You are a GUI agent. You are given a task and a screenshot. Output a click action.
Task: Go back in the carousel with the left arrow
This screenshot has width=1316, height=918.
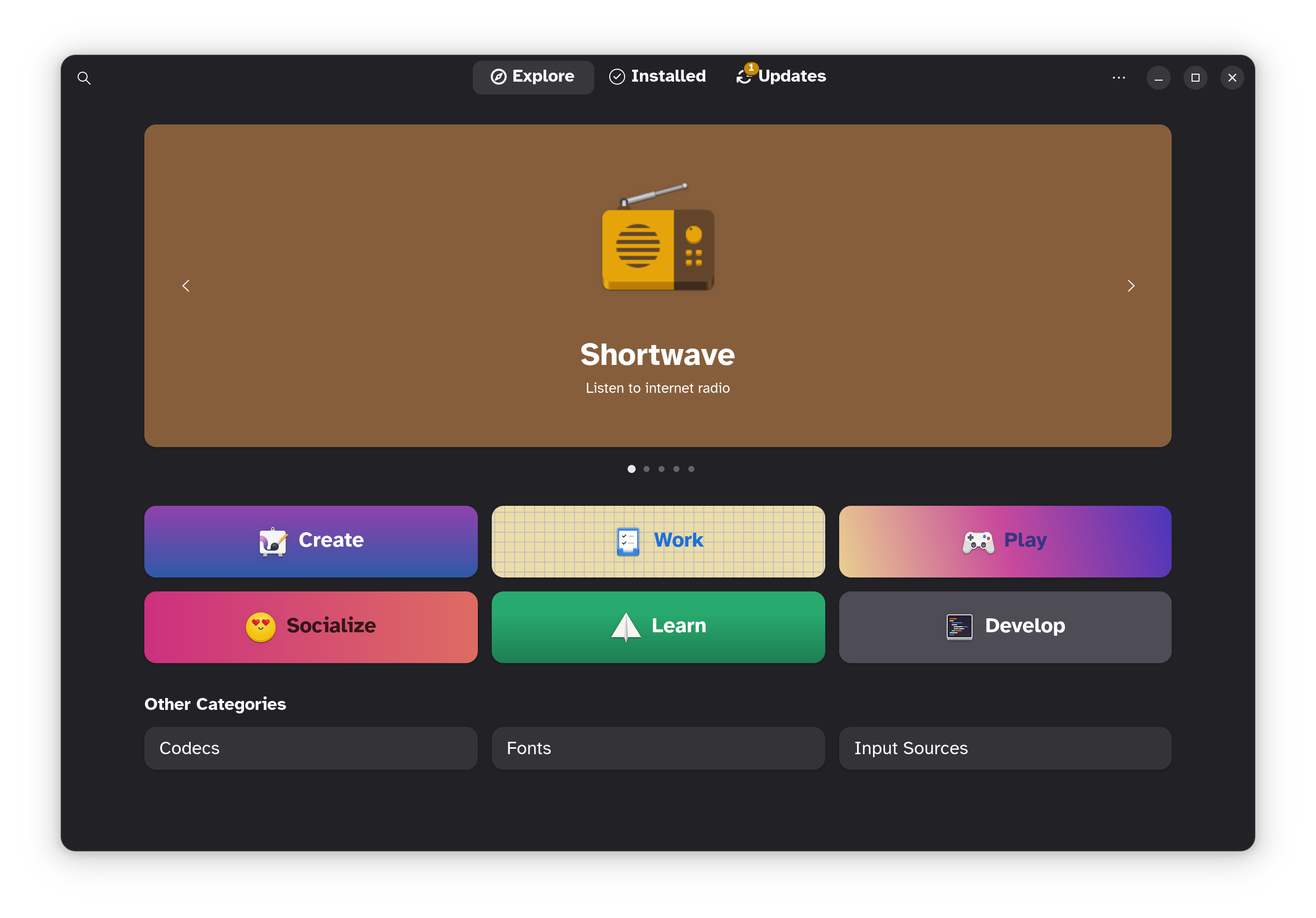(x=185, y=285)
